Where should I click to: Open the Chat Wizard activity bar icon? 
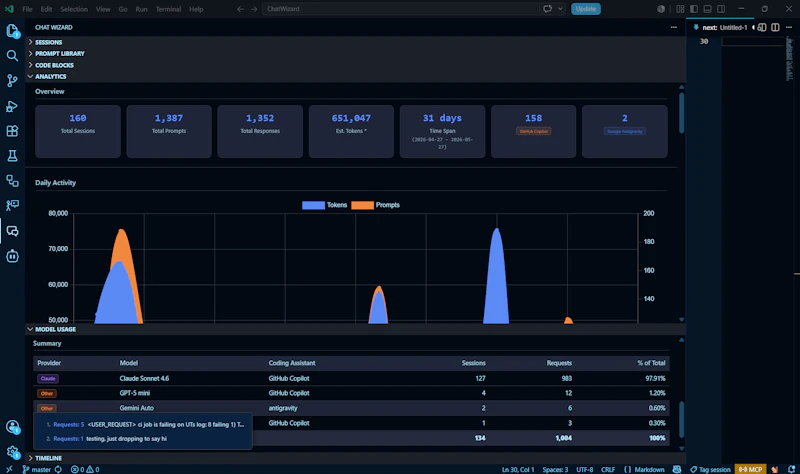pos(12,231)
